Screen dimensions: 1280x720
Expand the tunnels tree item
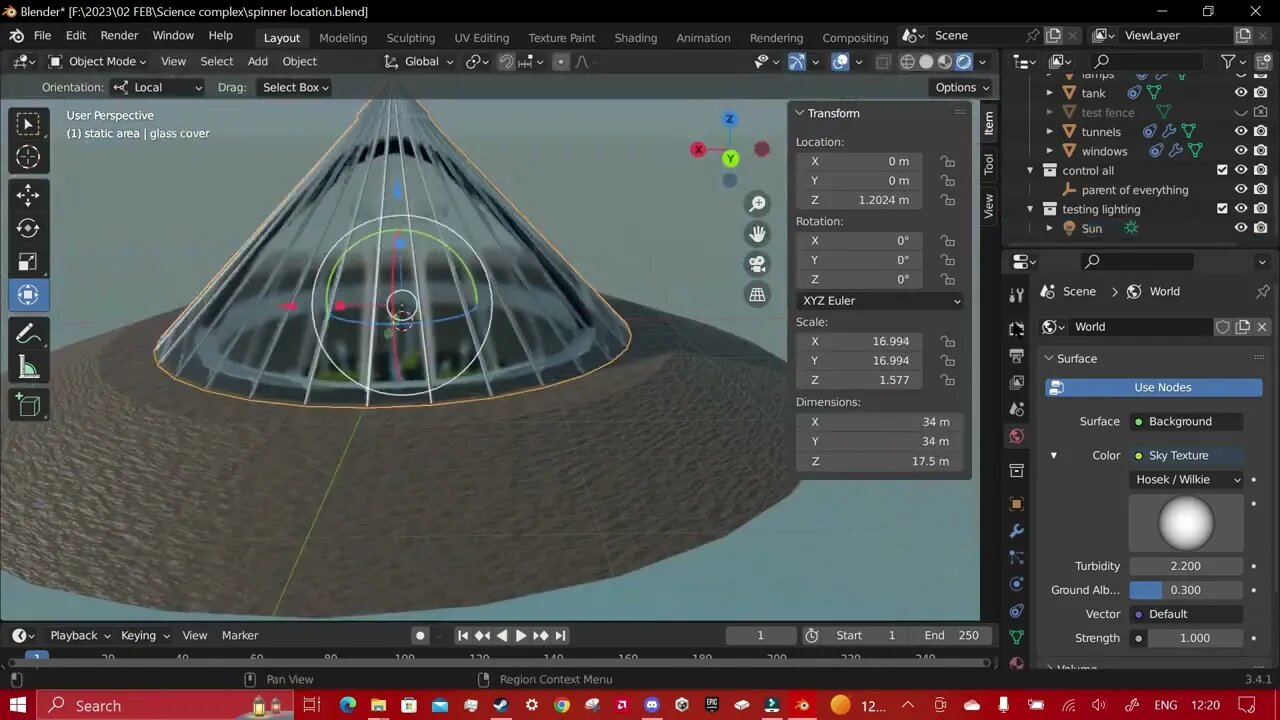point(1050,131)
